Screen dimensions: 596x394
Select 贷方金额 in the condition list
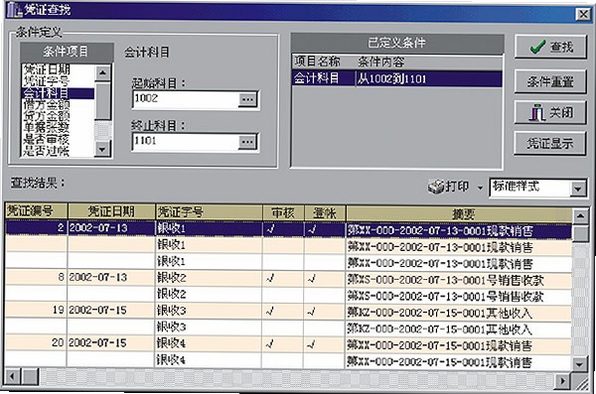pyautogui.click(x=47, y=116)
